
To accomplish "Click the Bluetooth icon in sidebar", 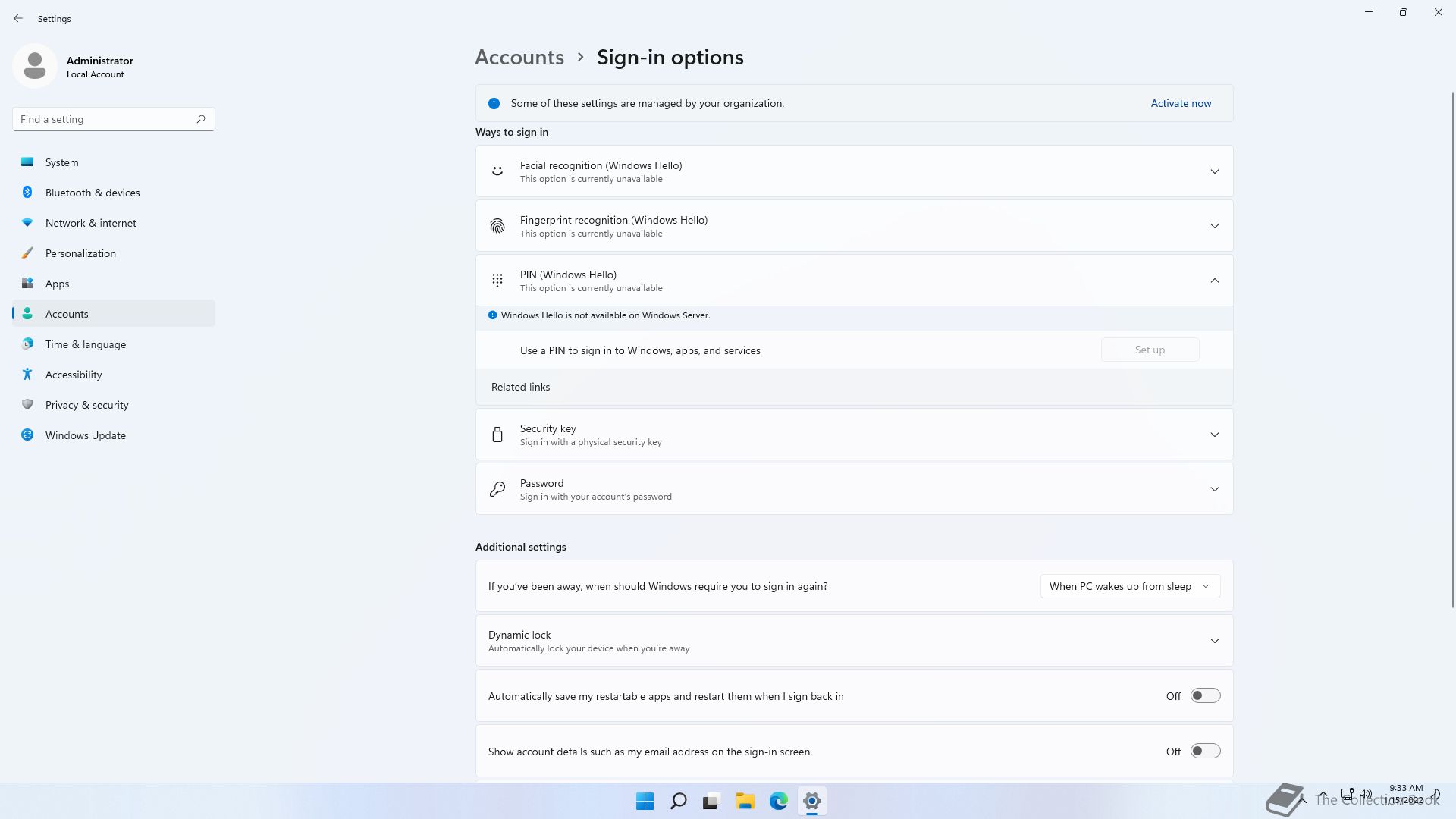I will tap(27, 192).
